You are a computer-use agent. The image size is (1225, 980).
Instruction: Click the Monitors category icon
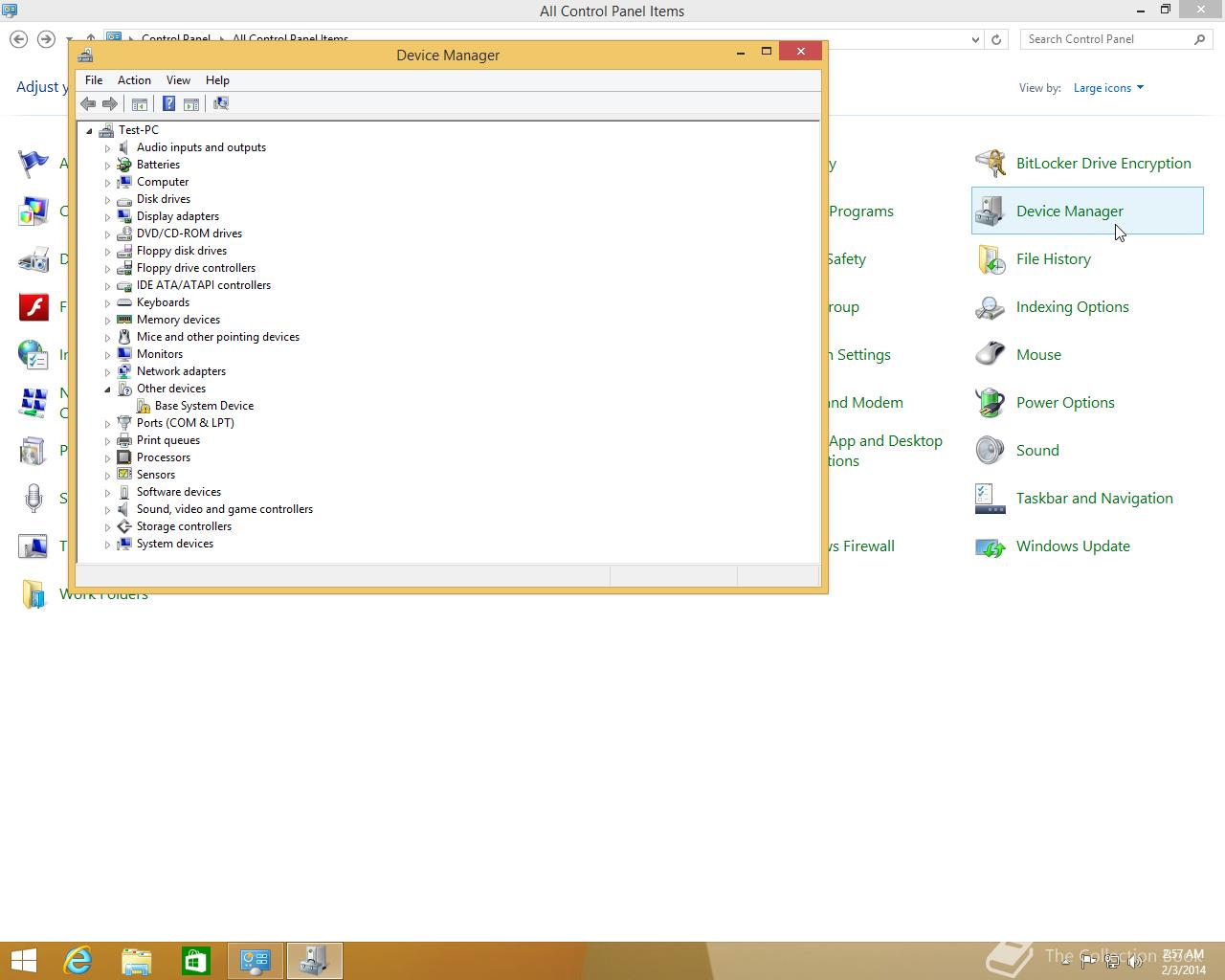(124, 354)
